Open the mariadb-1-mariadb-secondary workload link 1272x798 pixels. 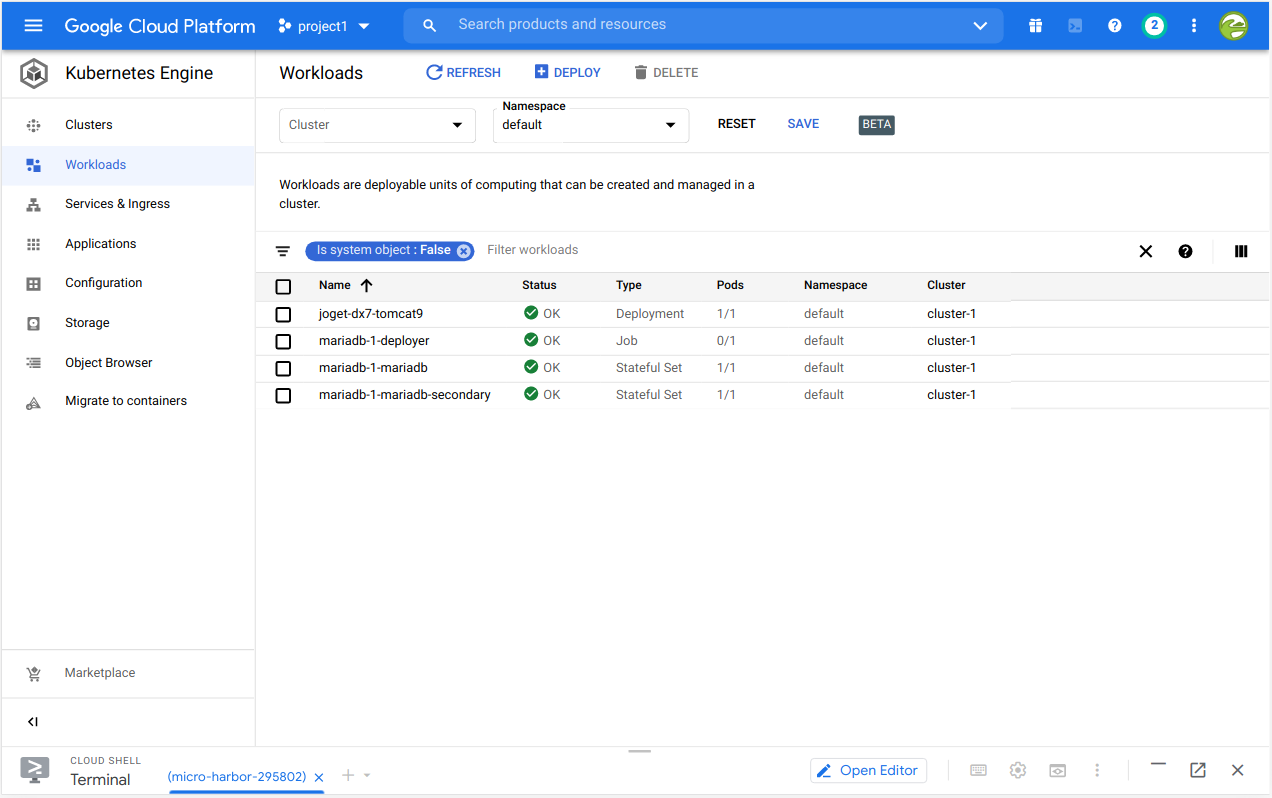(404, 395)
